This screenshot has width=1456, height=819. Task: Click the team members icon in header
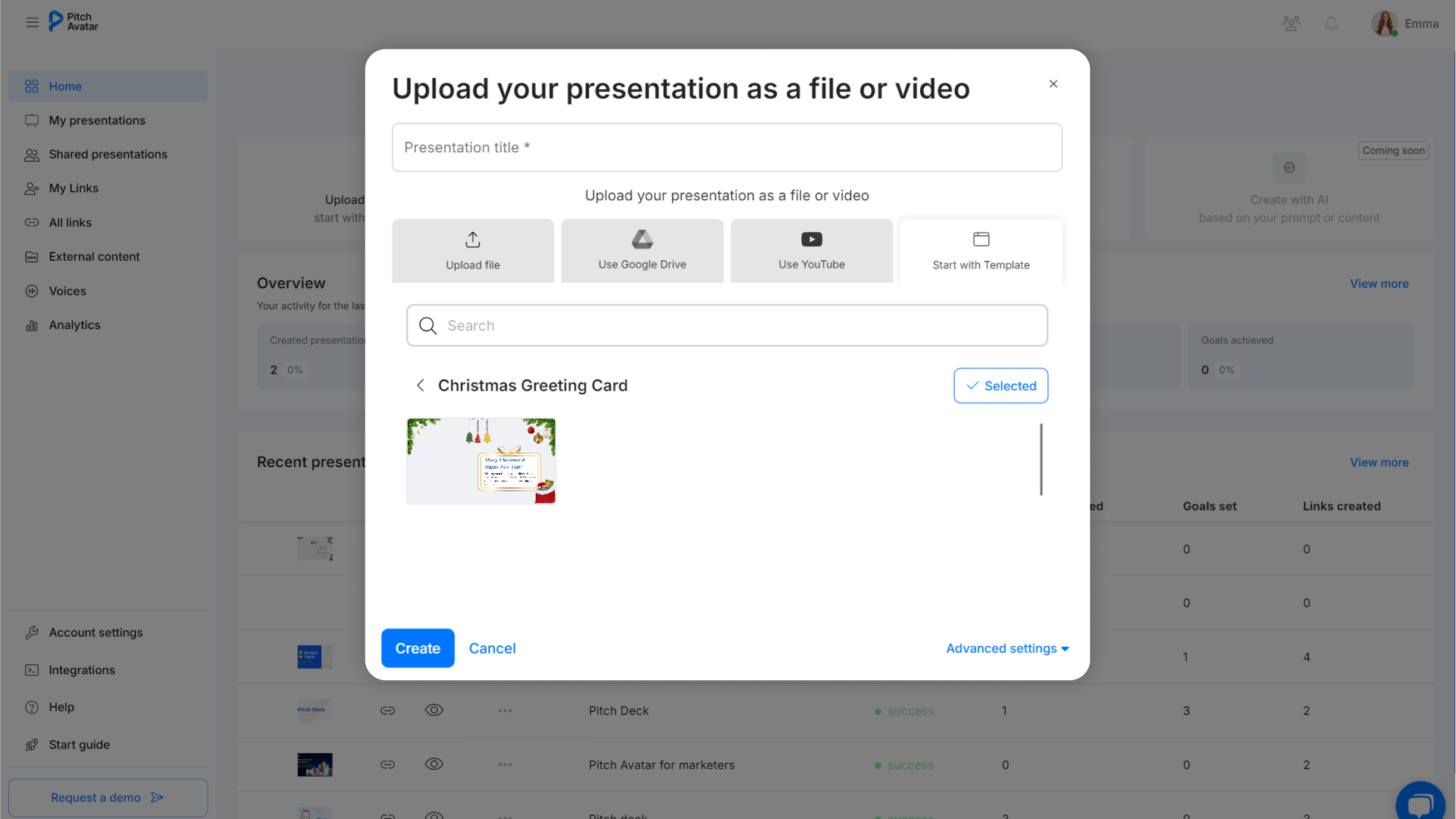click(x=1291, y=24)
